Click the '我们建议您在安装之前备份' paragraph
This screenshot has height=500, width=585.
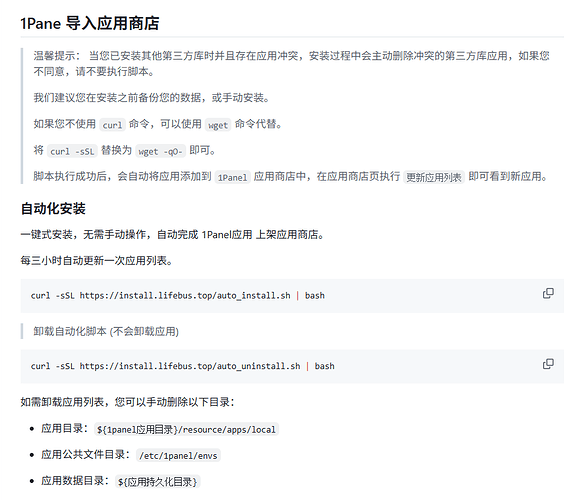151,98
